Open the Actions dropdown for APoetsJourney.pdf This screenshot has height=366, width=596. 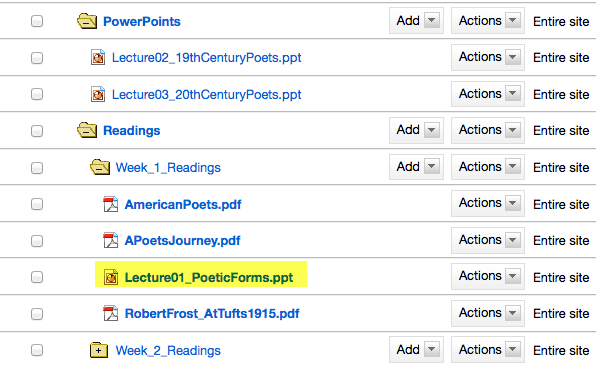488,240
